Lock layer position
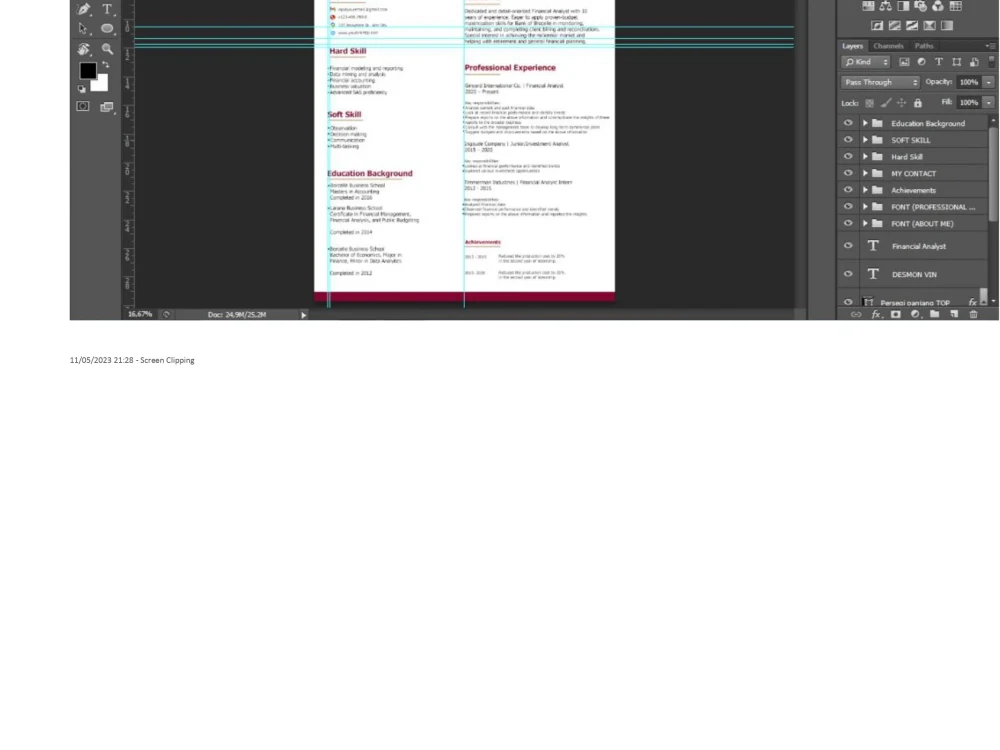Image resolution: width=1000 pixels, height=750 pixels. click(x=901, y=103)
